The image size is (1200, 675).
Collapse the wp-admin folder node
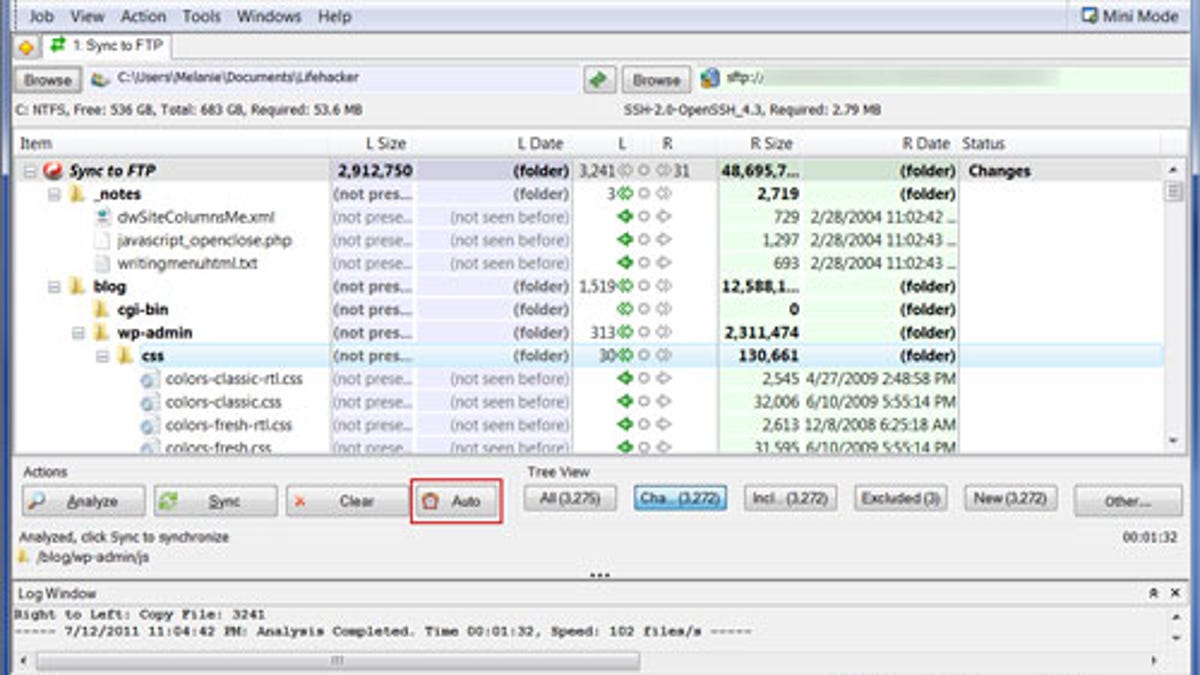[78, 332]
